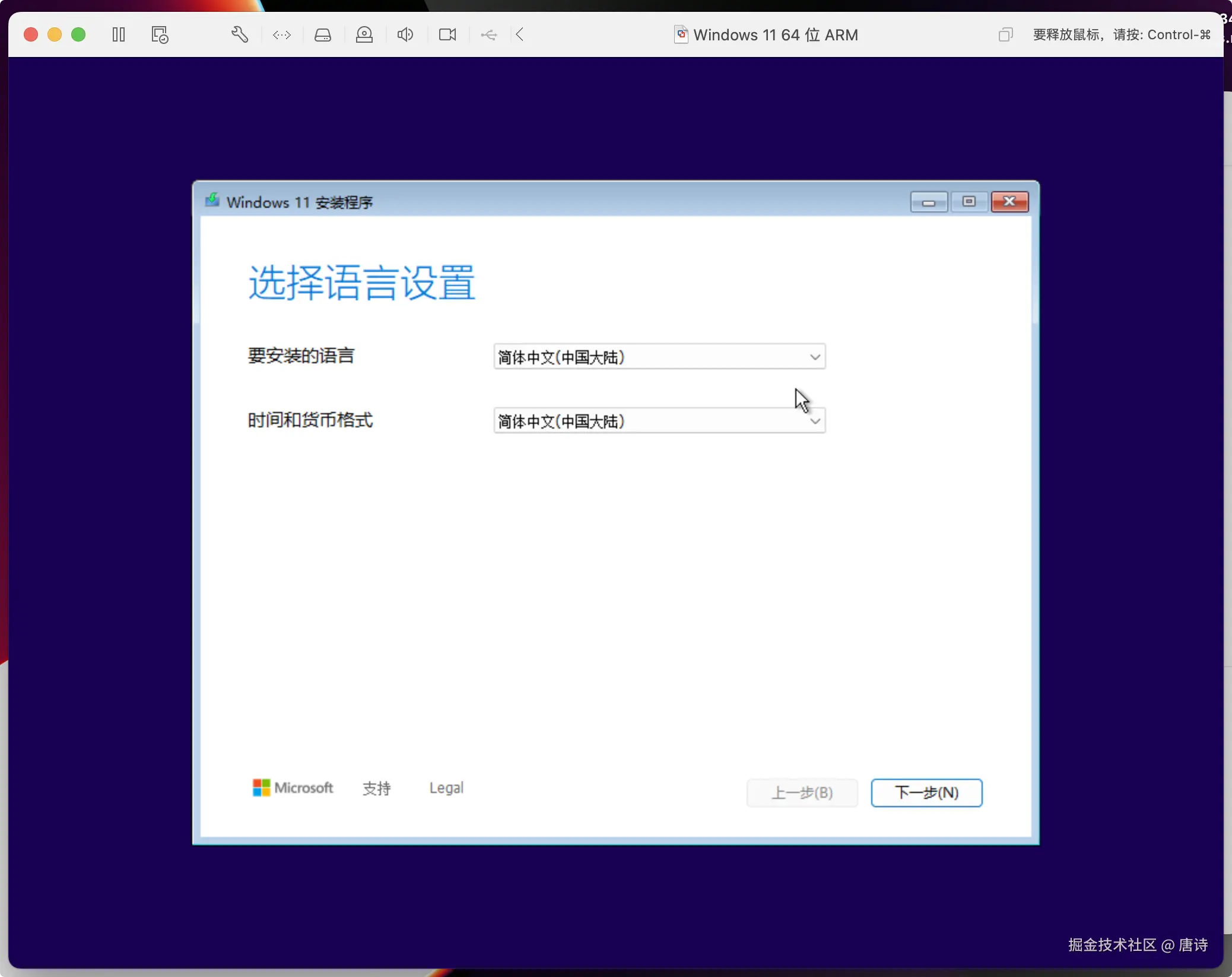Open the Legal link
The image size is (1232, 977).
click(x=446, y=788)
